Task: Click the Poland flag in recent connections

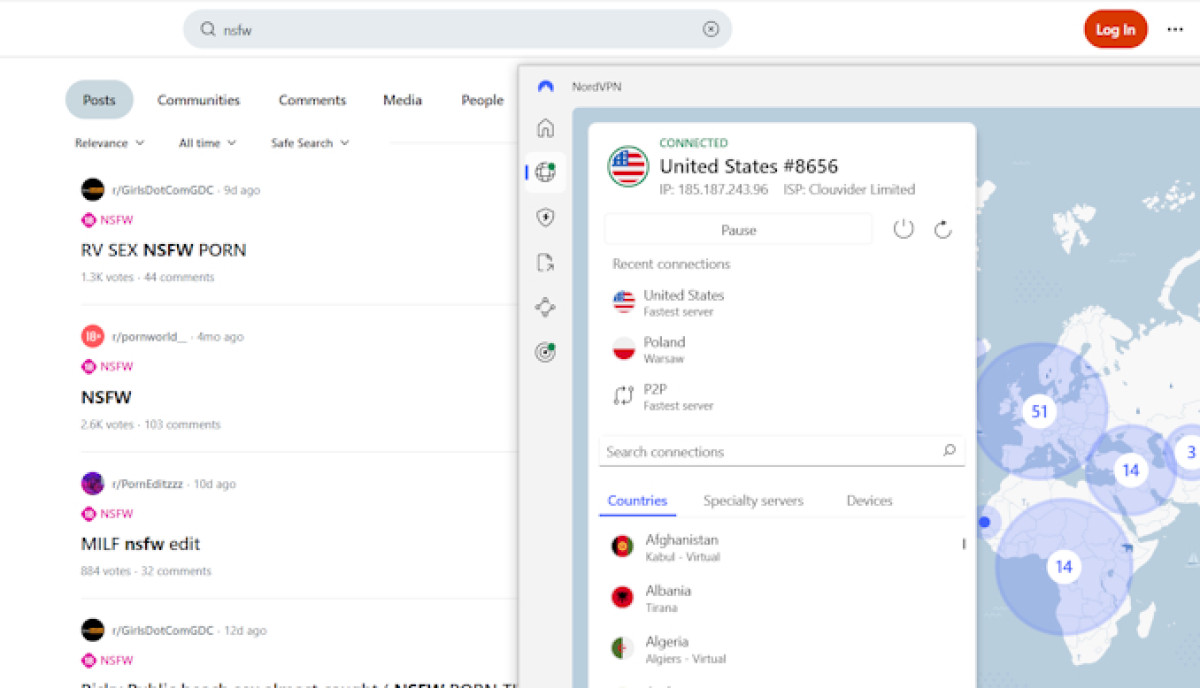Action: click(624, 349)
